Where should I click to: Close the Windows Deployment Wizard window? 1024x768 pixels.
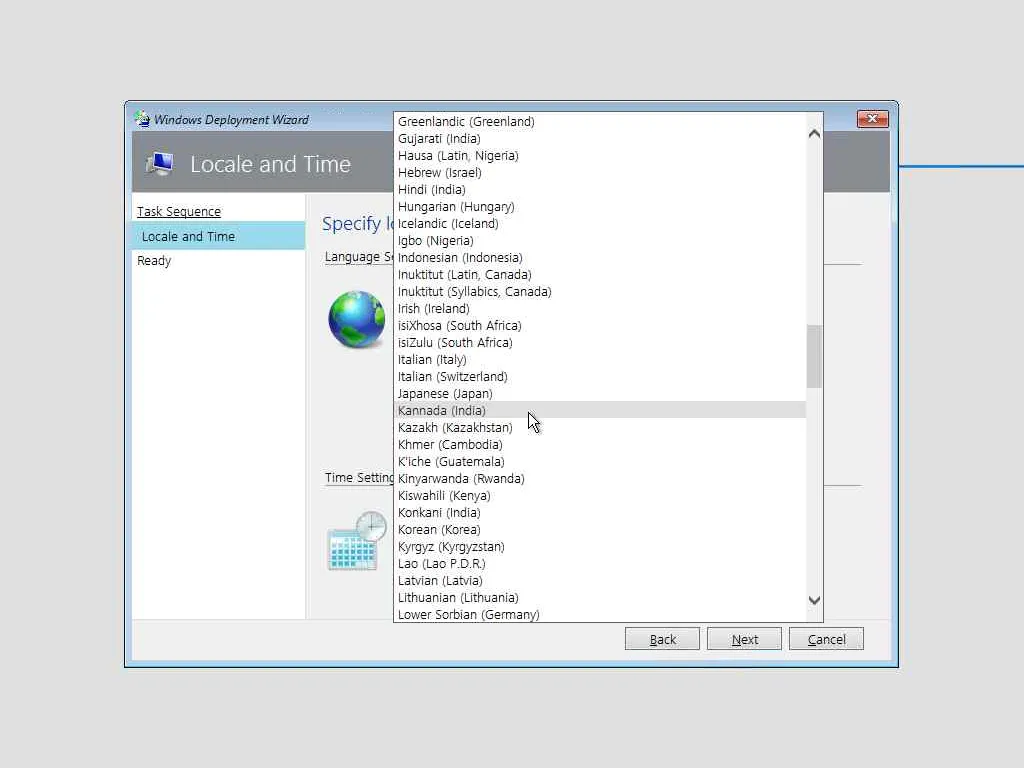coord(872,119)
